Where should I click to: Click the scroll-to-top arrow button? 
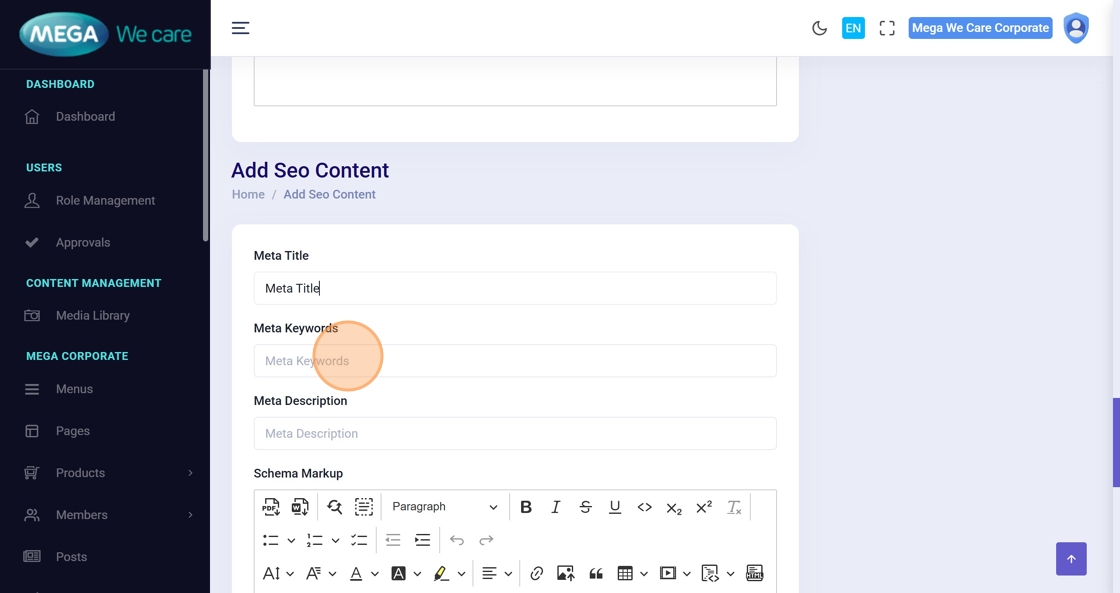tap(1070, 559)
